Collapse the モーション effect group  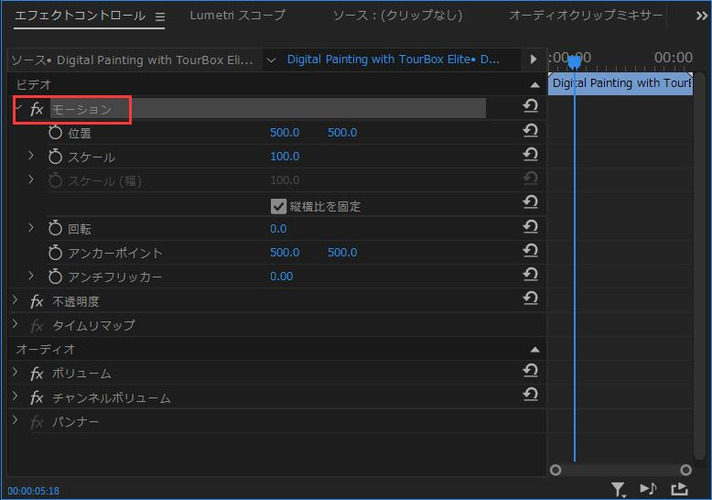pos(19,109)
